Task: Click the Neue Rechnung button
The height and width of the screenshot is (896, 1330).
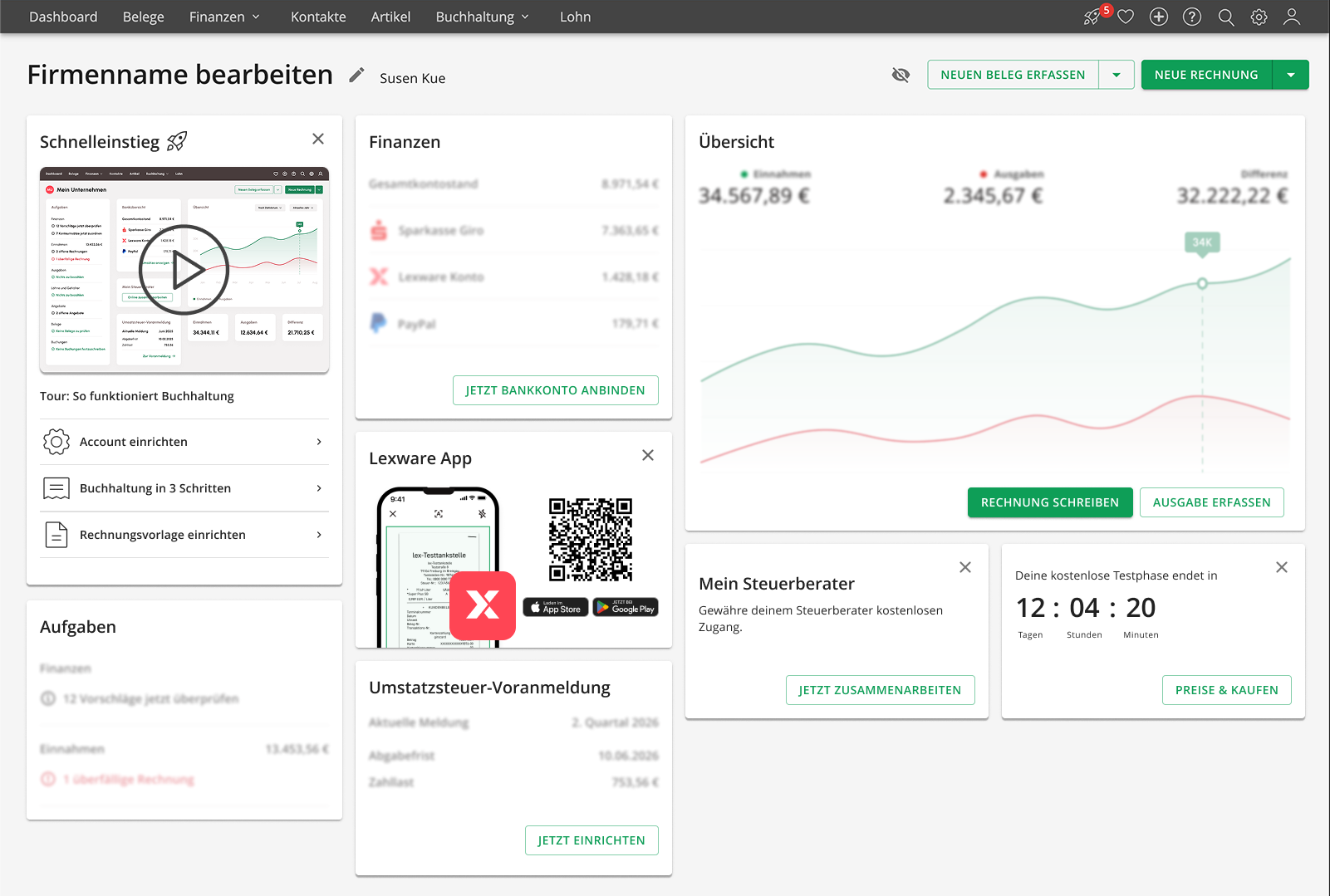Action: coord(1206,75)
